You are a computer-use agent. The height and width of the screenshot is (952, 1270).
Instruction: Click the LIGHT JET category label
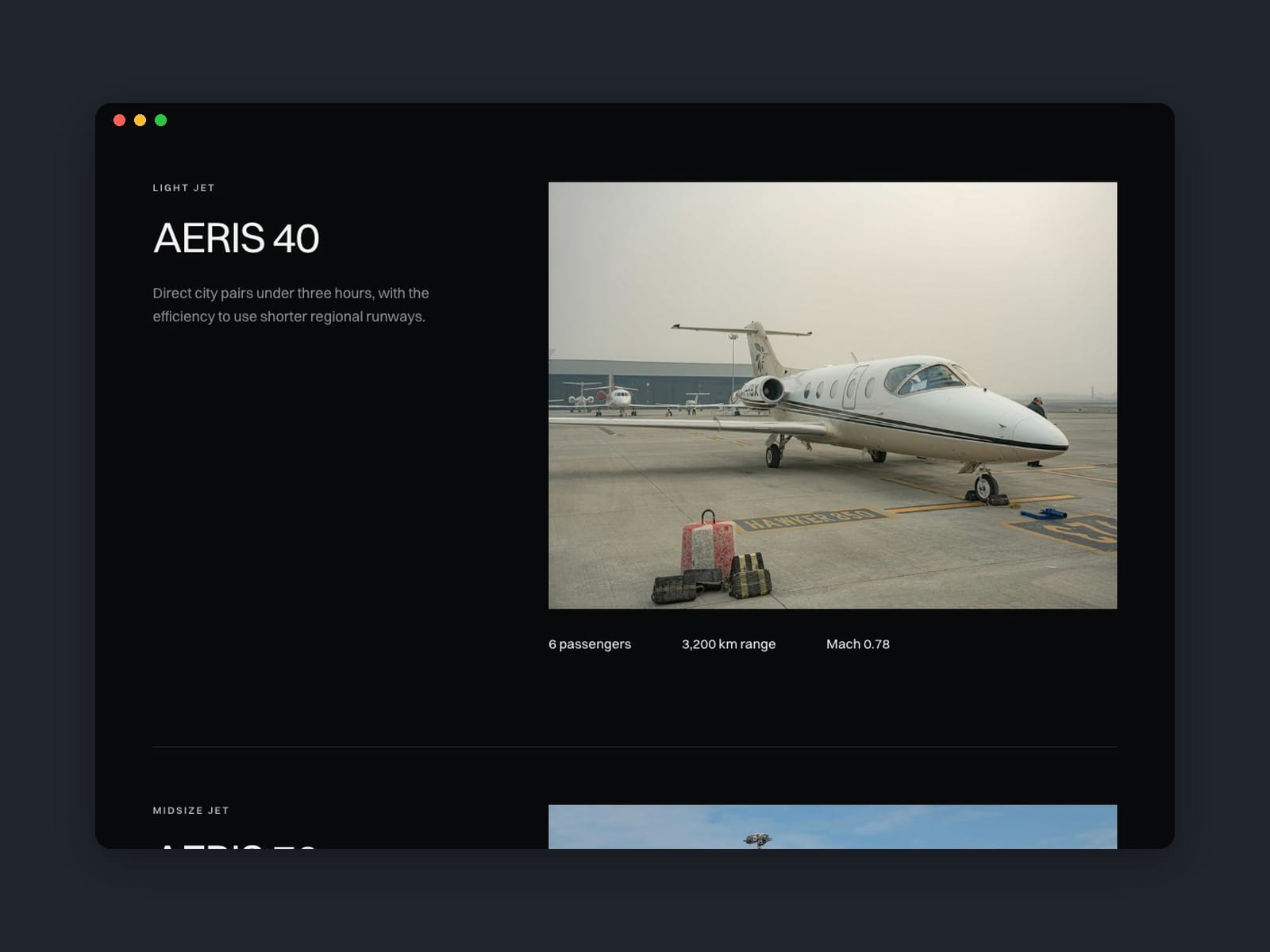click(x=184, y=188)
